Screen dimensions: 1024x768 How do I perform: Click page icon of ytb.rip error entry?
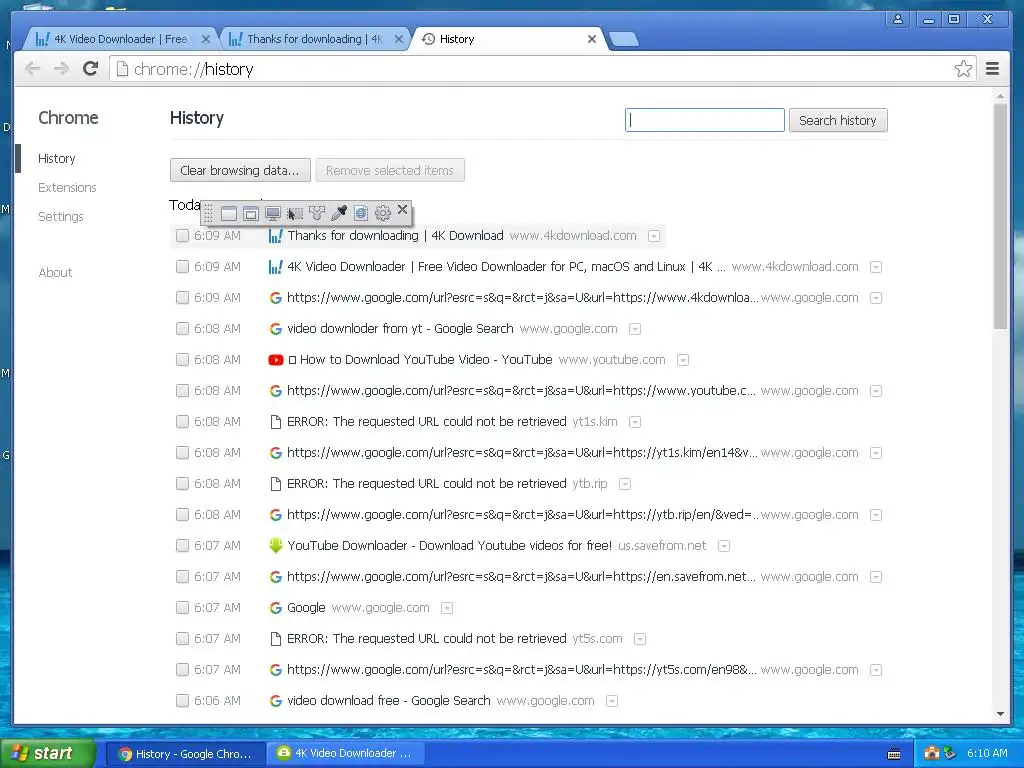point(276,484)
